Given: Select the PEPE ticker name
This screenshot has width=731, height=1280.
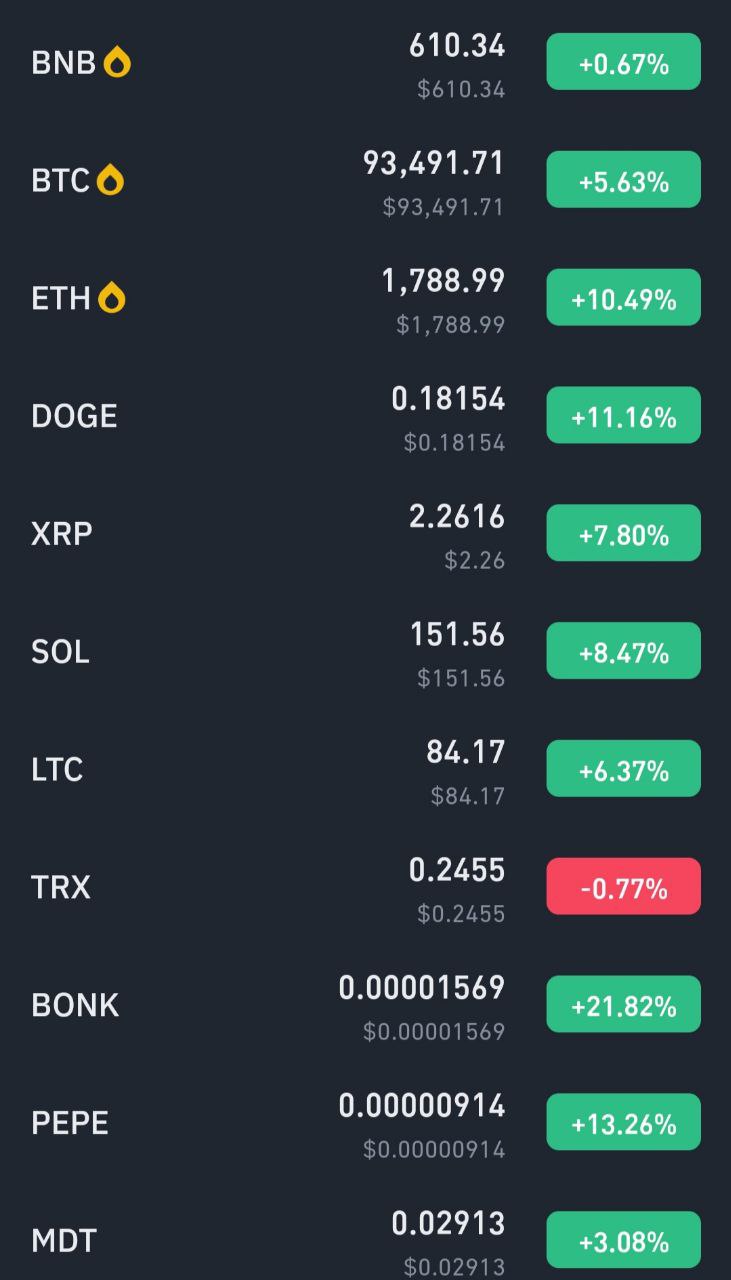Looking at the screenshot, I should point(70,1122).
